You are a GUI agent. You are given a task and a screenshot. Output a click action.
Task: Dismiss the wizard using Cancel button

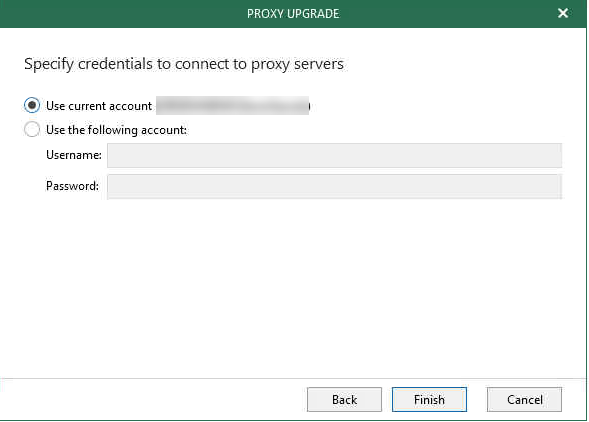(524, 399)
